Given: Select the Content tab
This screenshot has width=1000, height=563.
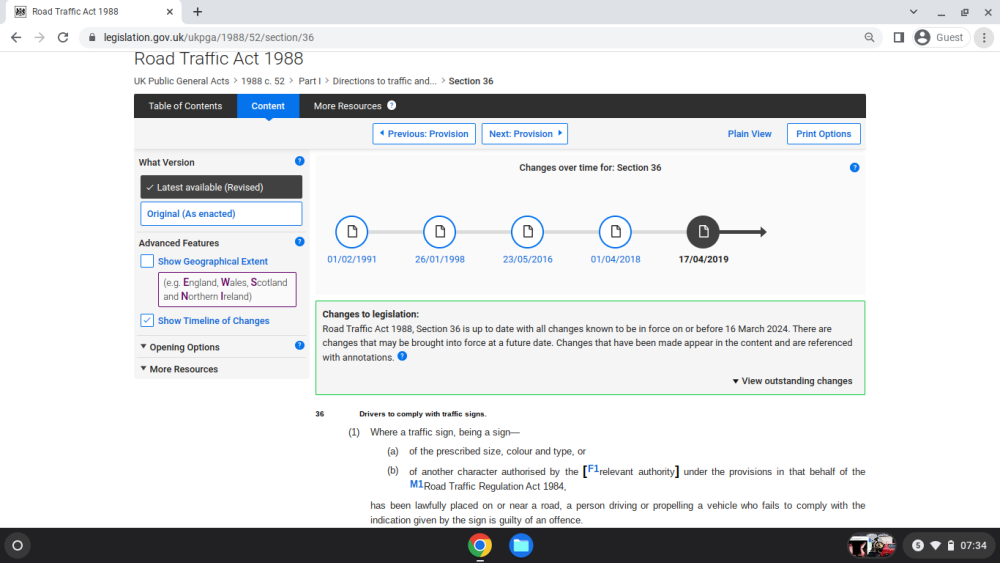Looking at the screenshot, I should click(x=268, y=106).
